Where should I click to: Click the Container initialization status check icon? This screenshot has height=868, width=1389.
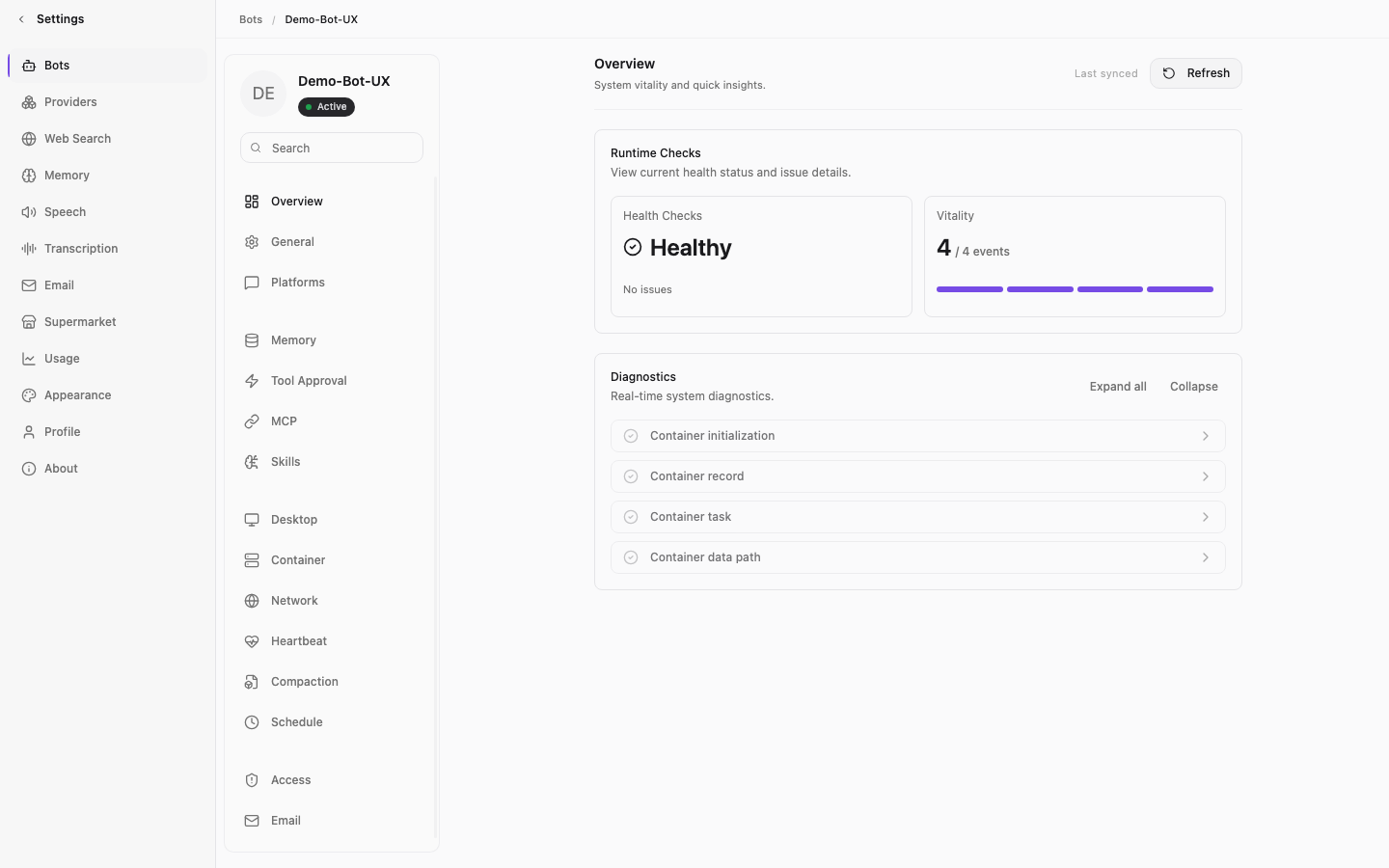631,436
